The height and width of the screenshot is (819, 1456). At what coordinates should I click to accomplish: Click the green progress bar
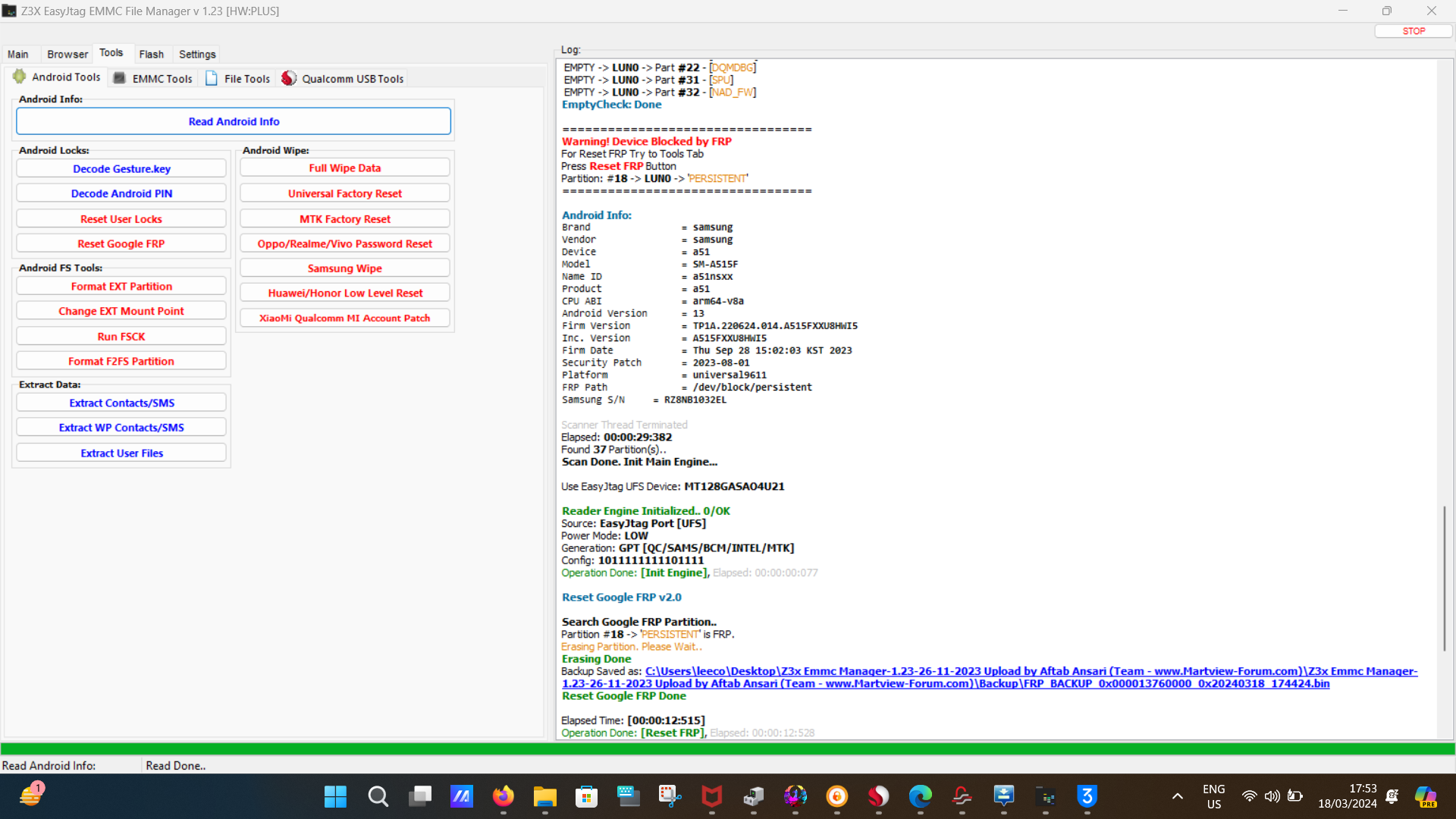[x=728, y=748]
